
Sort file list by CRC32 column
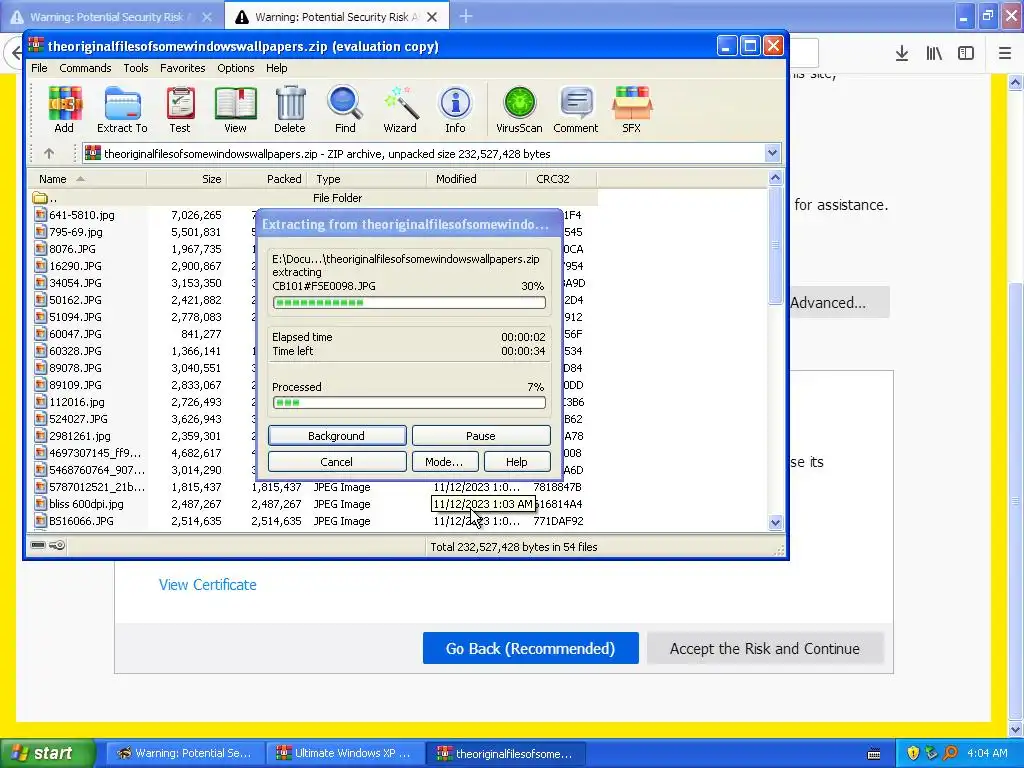pyautogui.click(x=561, y=179)
